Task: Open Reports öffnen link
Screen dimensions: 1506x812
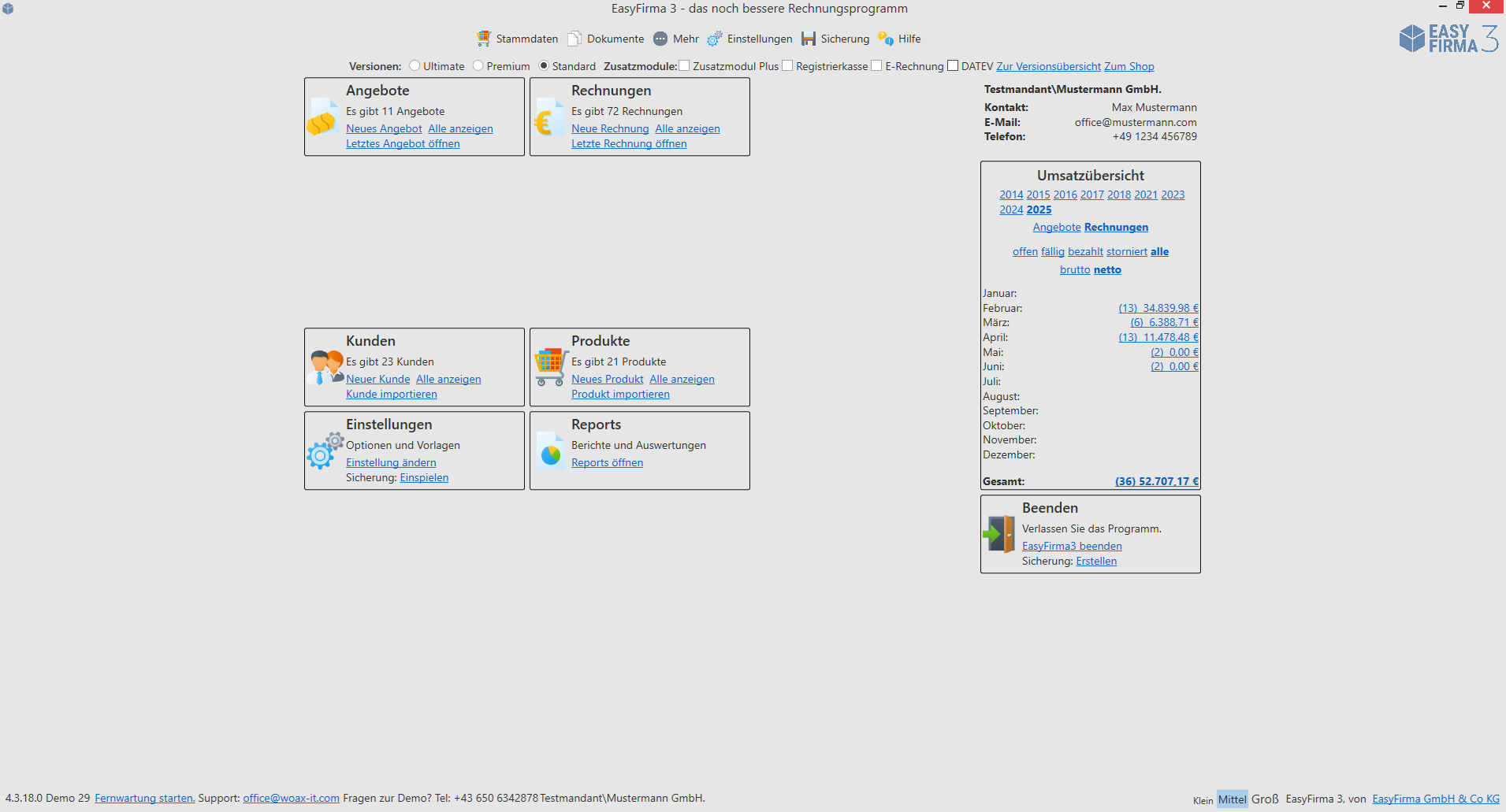Action: click(607, 463)
